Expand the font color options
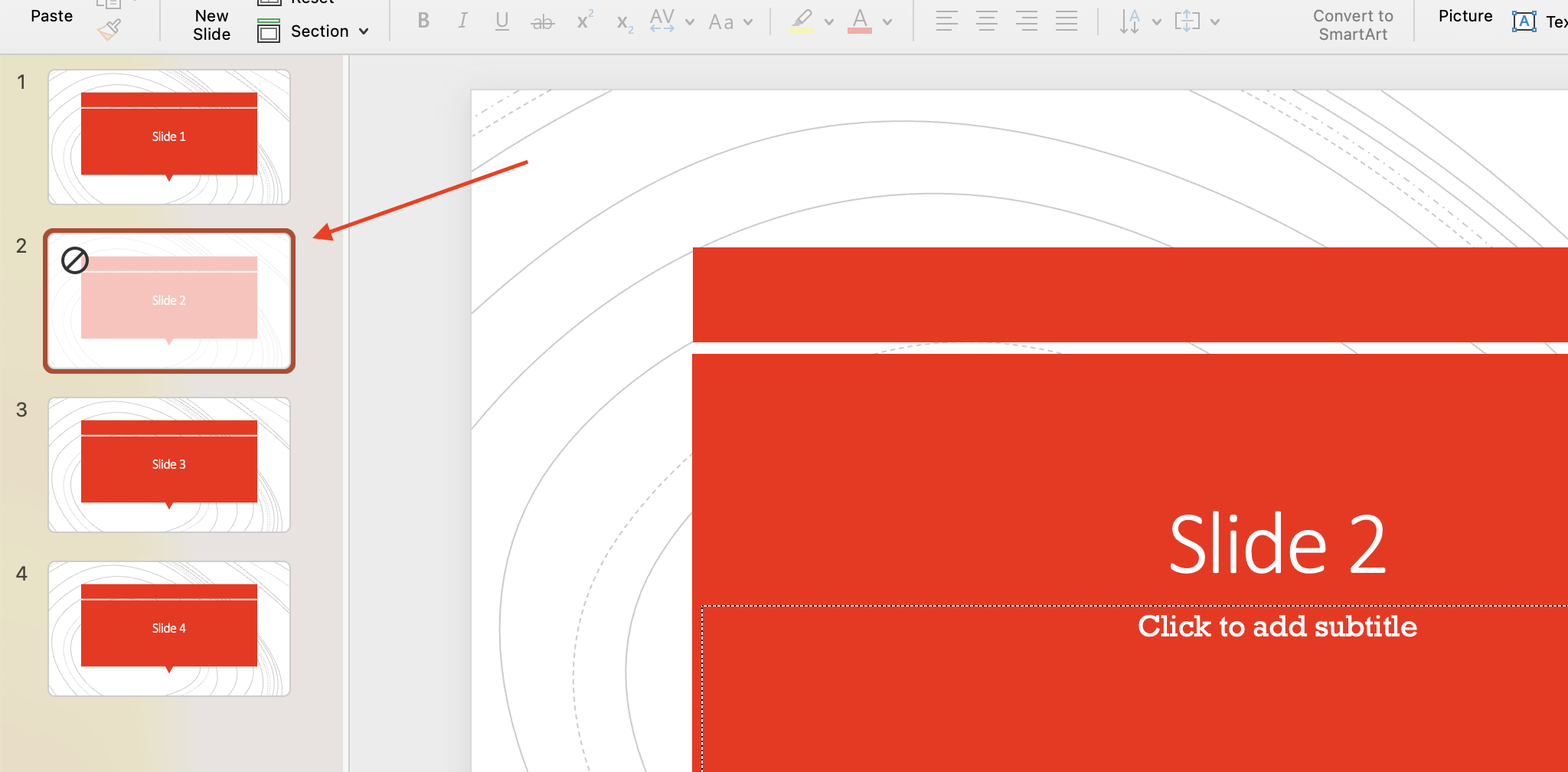 coord(887,21)
